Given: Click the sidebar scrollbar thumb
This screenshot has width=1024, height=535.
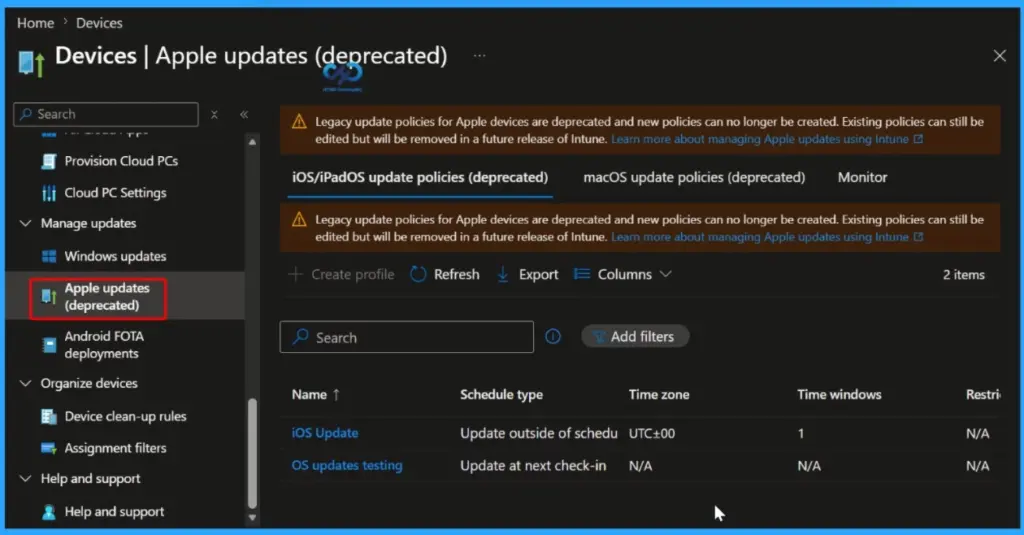Looking at the screenshot, I should [x=252, y=454].
